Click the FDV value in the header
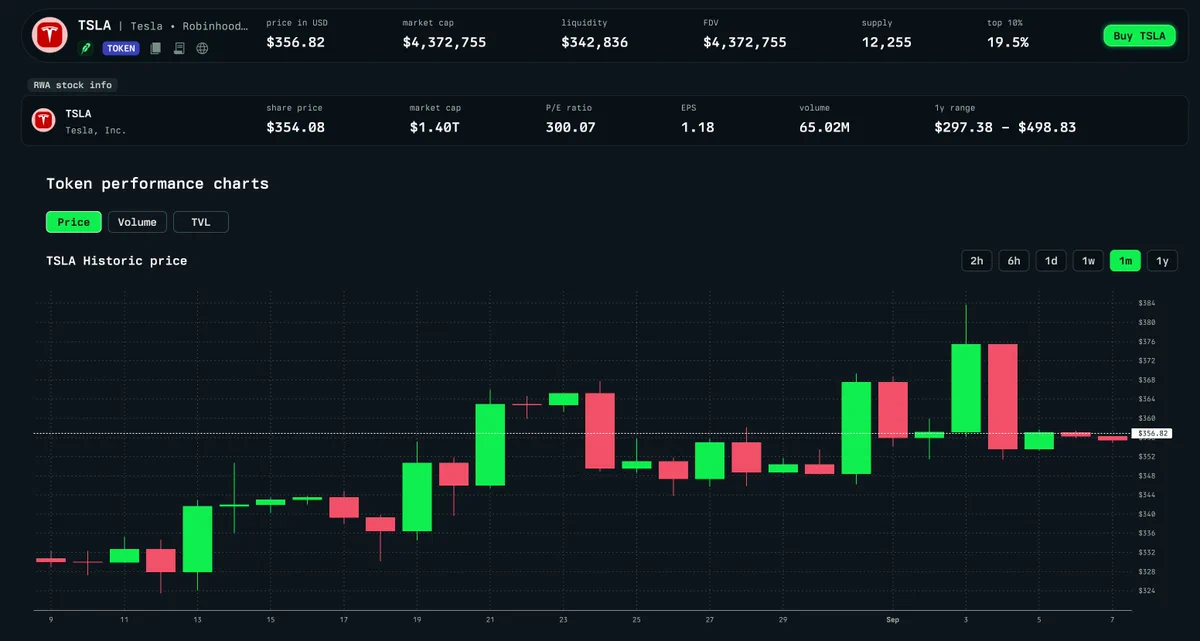 tap(745, 42)
